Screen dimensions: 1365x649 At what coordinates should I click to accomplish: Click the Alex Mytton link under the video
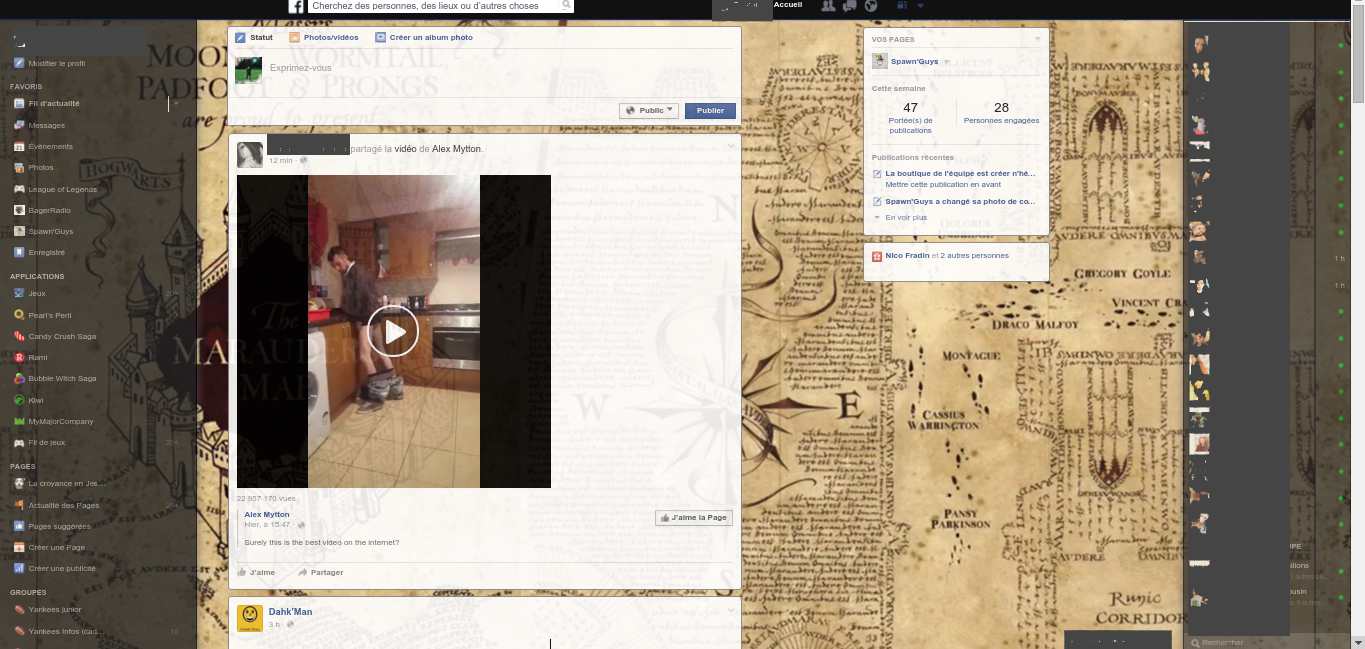pos(267,514)
